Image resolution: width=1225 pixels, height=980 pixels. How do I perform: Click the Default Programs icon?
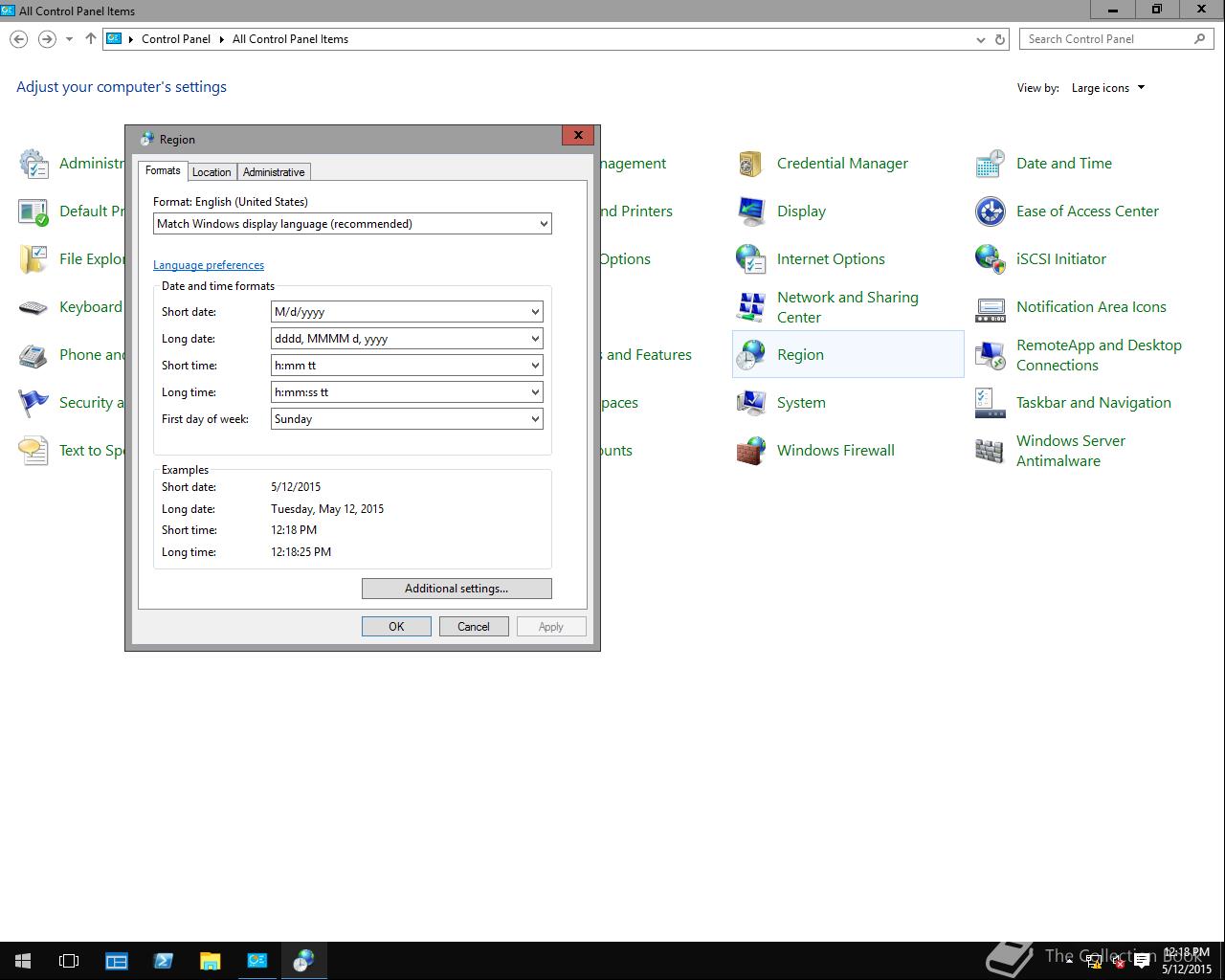[33, 212]
